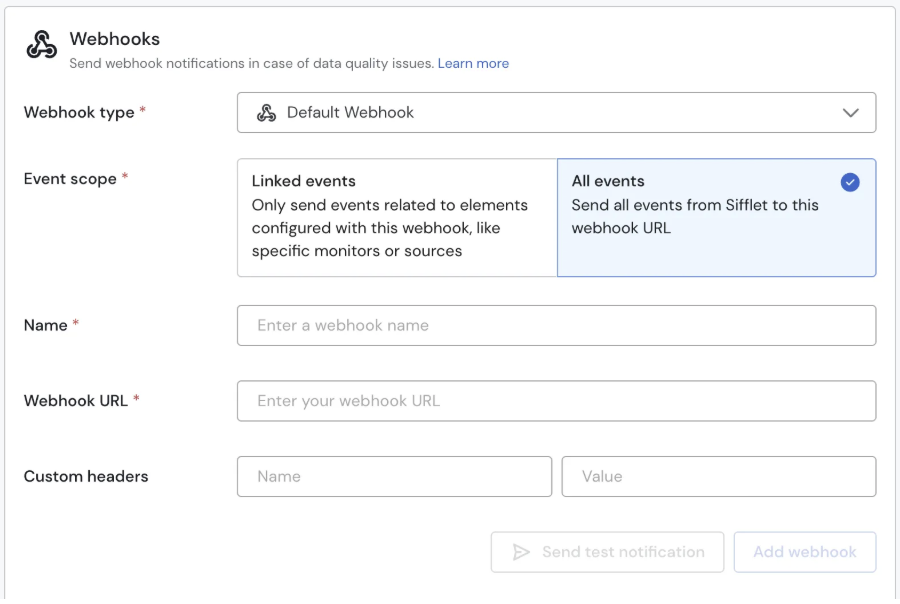Open the Learn more link
Screen dimensions: 900x604
click(x=473, y=63)
